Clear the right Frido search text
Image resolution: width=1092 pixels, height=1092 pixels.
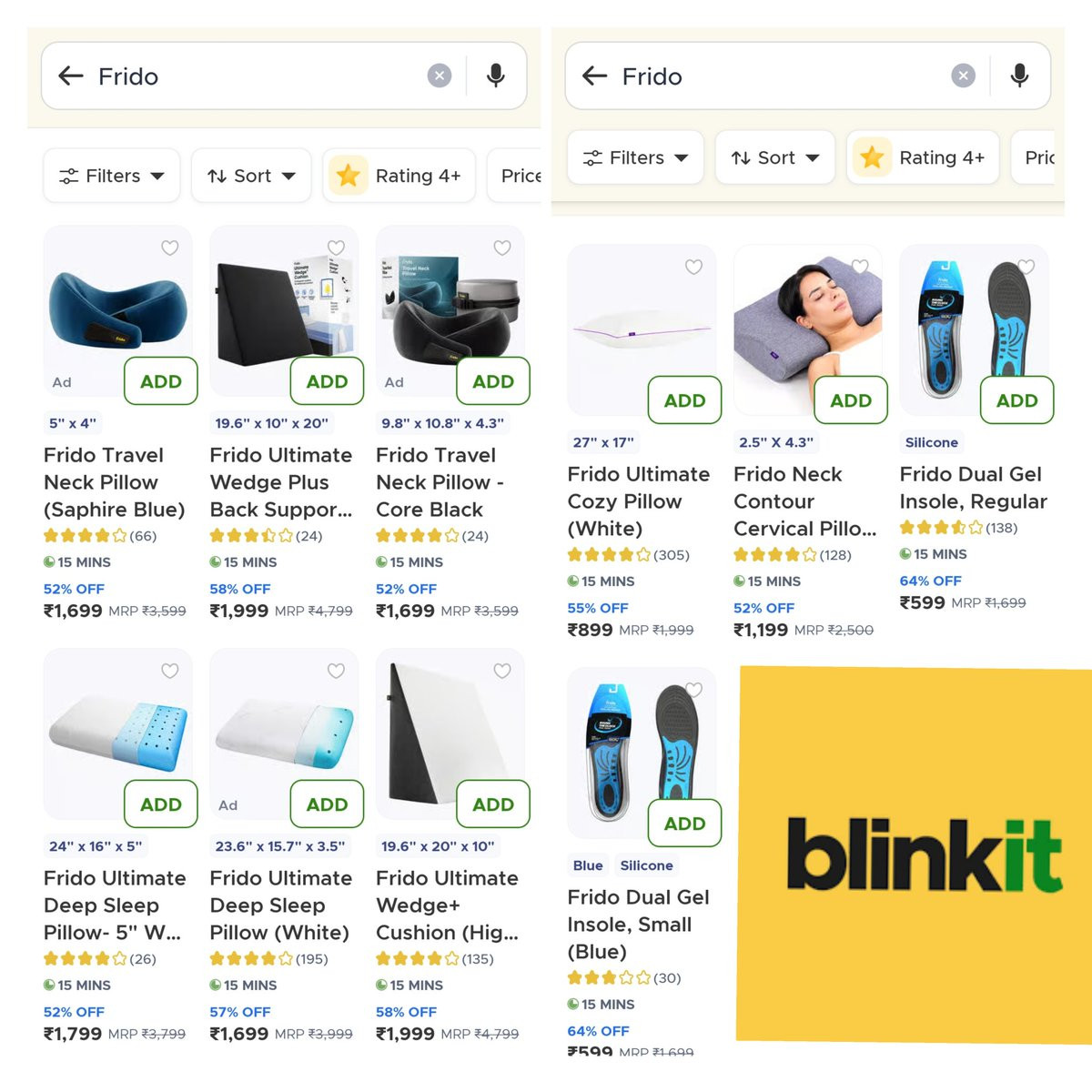pyautogui.click(x=963, y=76)
